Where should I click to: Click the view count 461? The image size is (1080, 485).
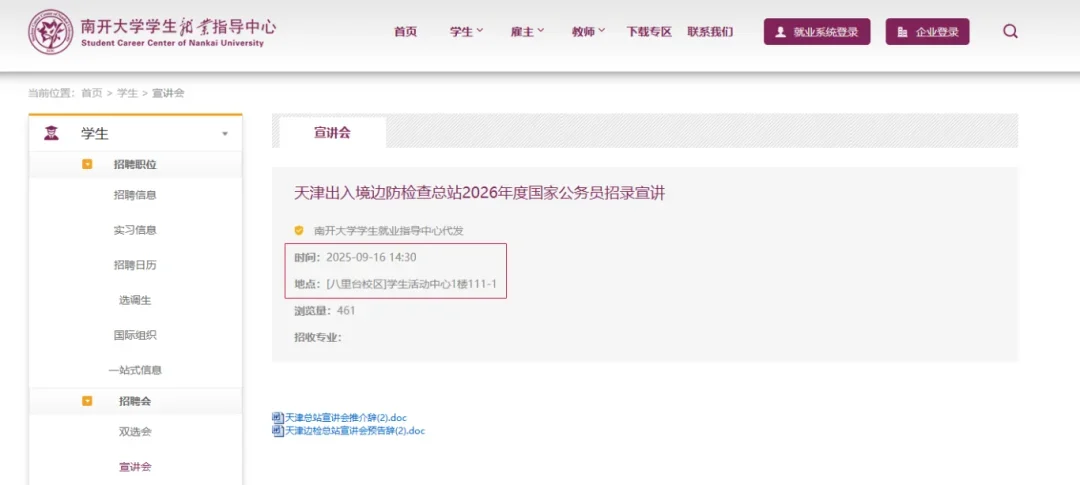point(346,311)
